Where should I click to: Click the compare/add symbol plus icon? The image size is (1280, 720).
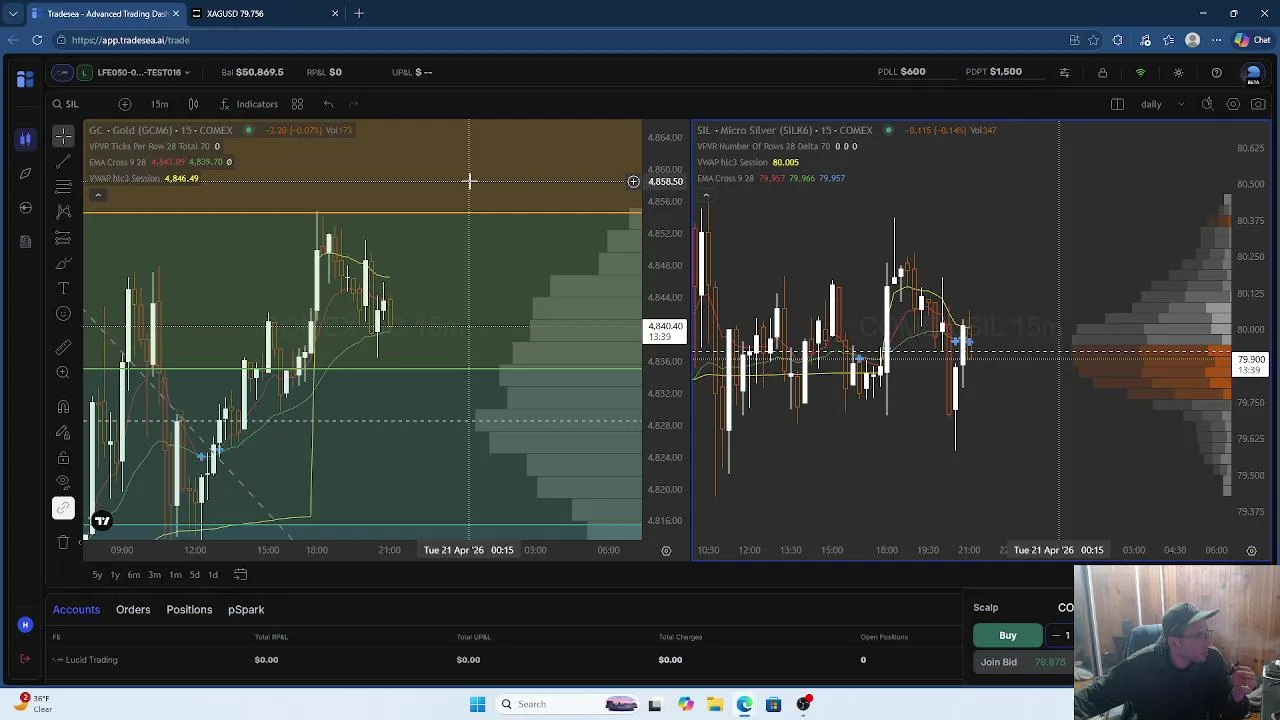click(125, 104)
